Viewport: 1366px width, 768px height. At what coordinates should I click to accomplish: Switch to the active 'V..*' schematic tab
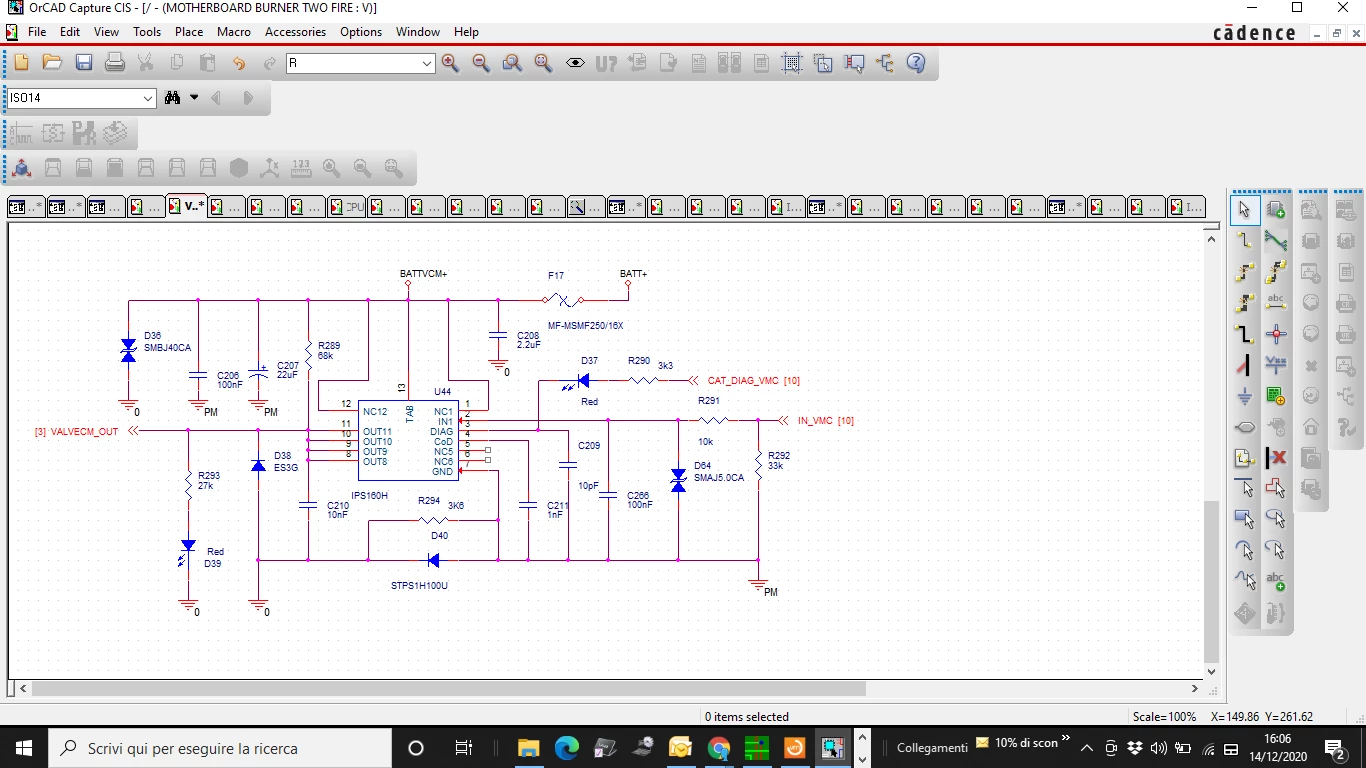coord(187,206)
